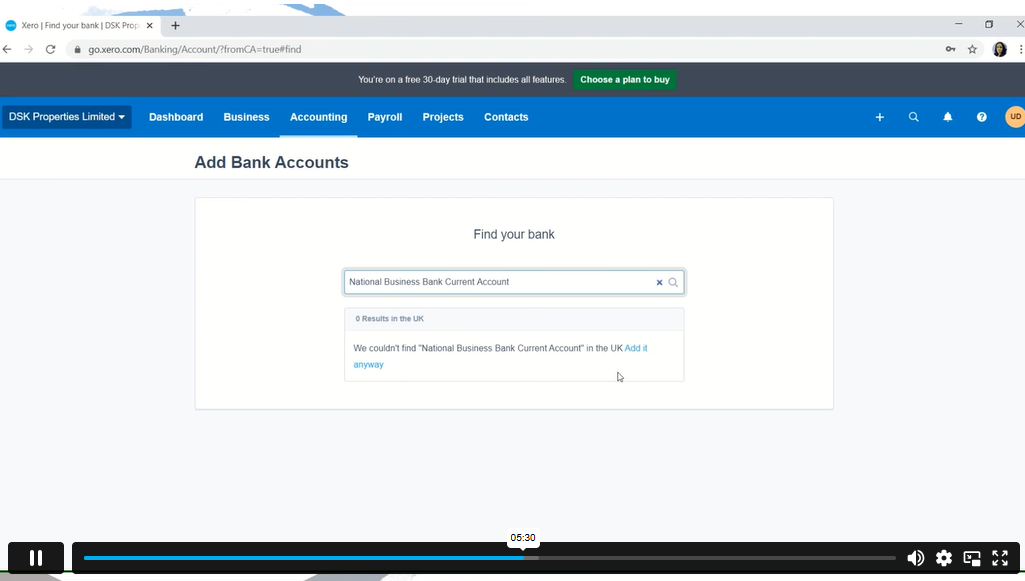Open the Payroll menu
Image resolution: width=1025 pixels, height=581 pixels.
tap(384, 117)
